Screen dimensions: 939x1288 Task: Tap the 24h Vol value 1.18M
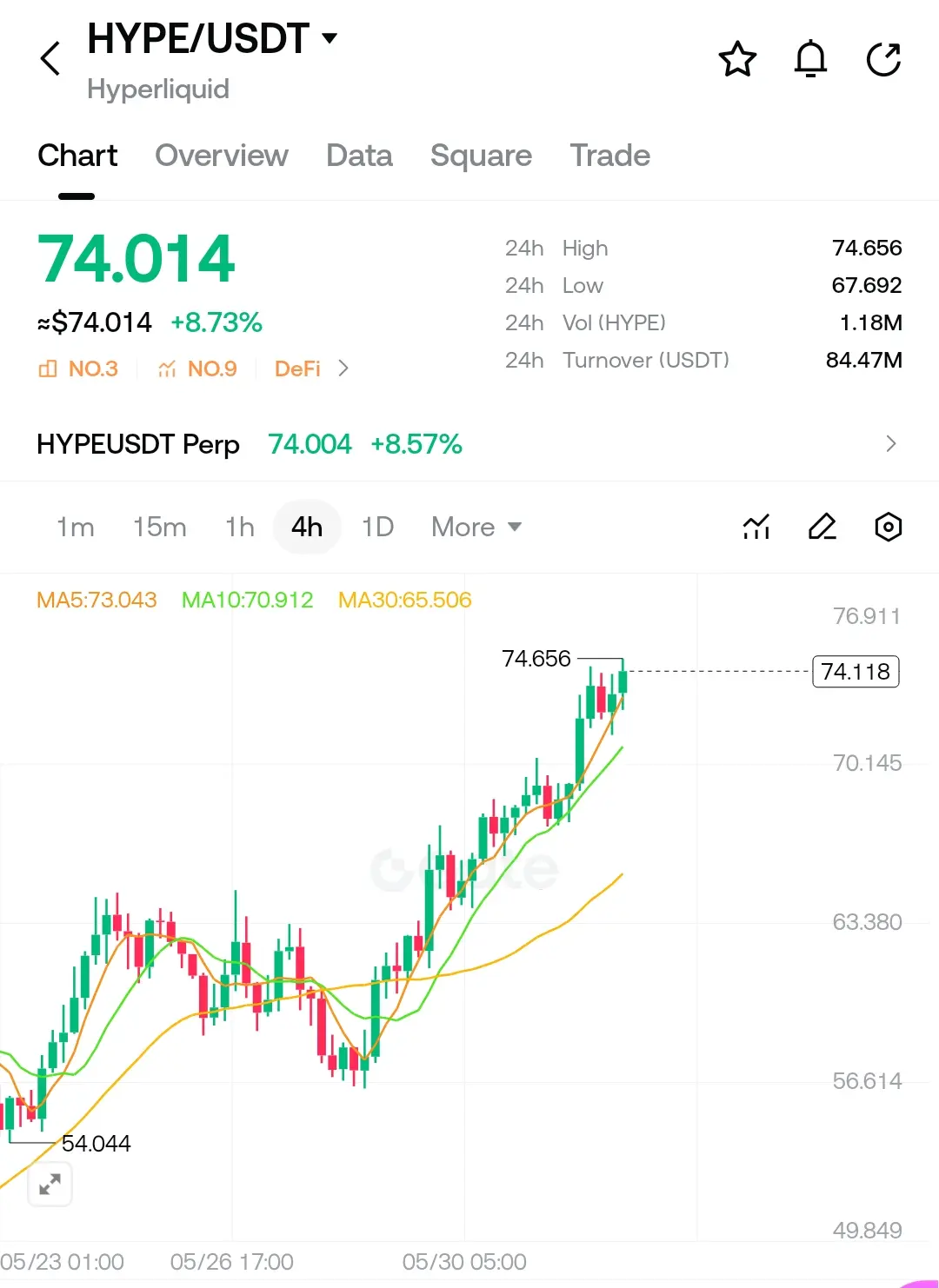(871, 322)
